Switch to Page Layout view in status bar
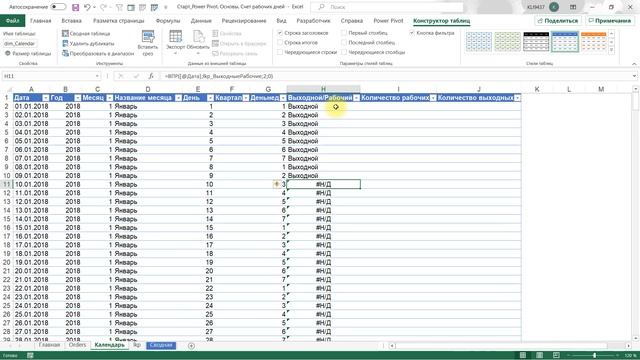 pos(539,356)
